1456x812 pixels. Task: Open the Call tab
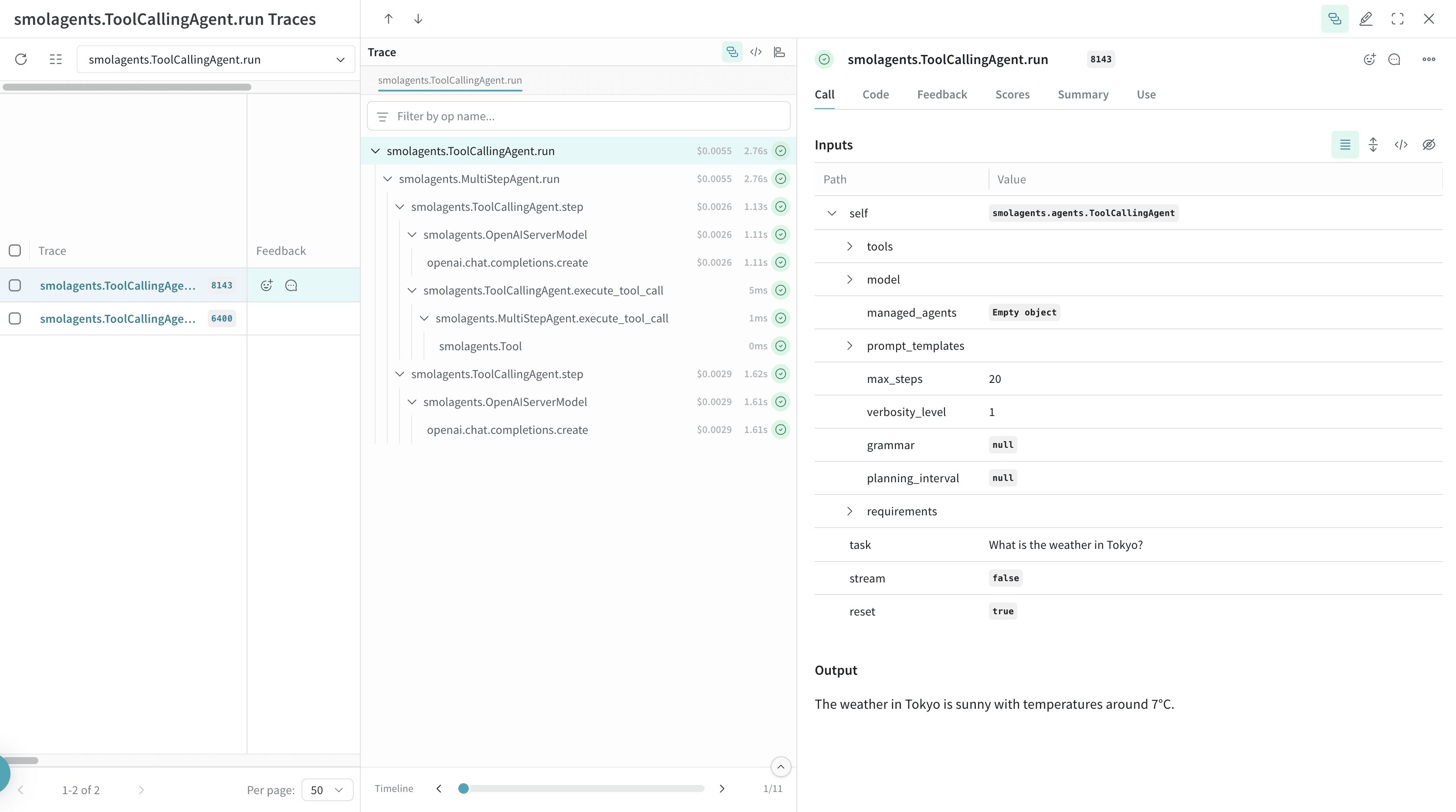point(824,95)
